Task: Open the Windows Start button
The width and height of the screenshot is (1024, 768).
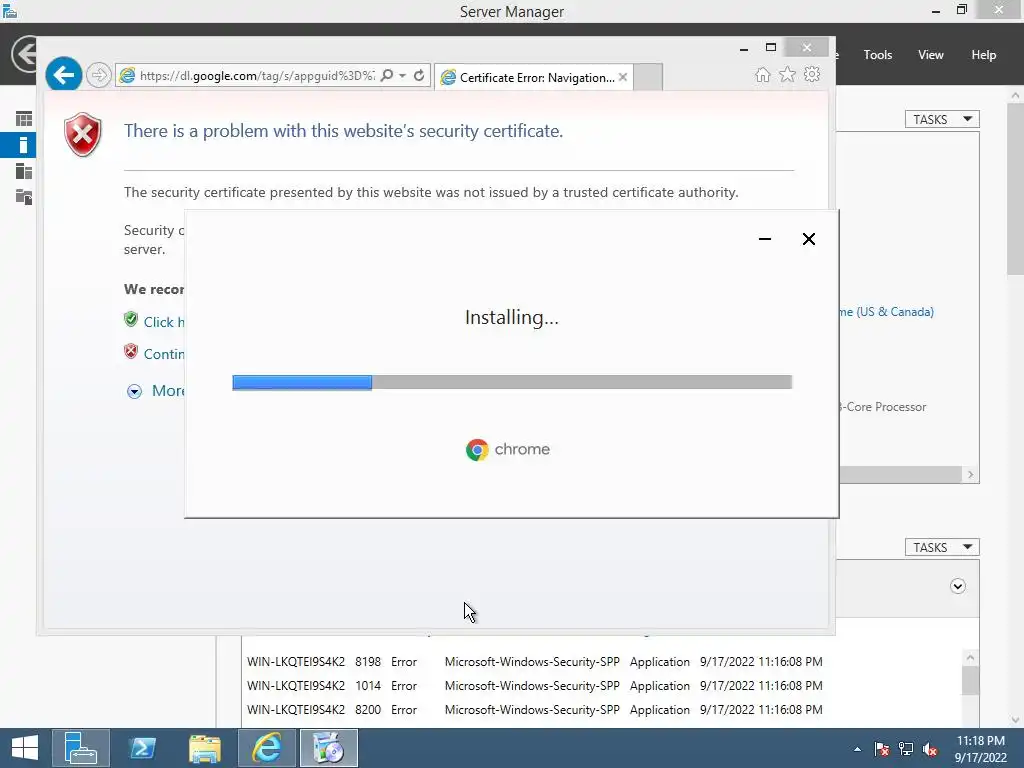Action: tap(25, 748)
